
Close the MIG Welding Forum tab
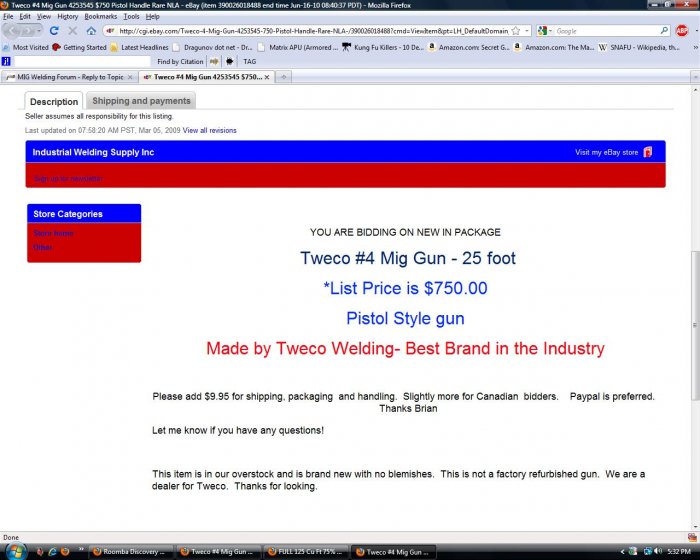coord(130,77)
